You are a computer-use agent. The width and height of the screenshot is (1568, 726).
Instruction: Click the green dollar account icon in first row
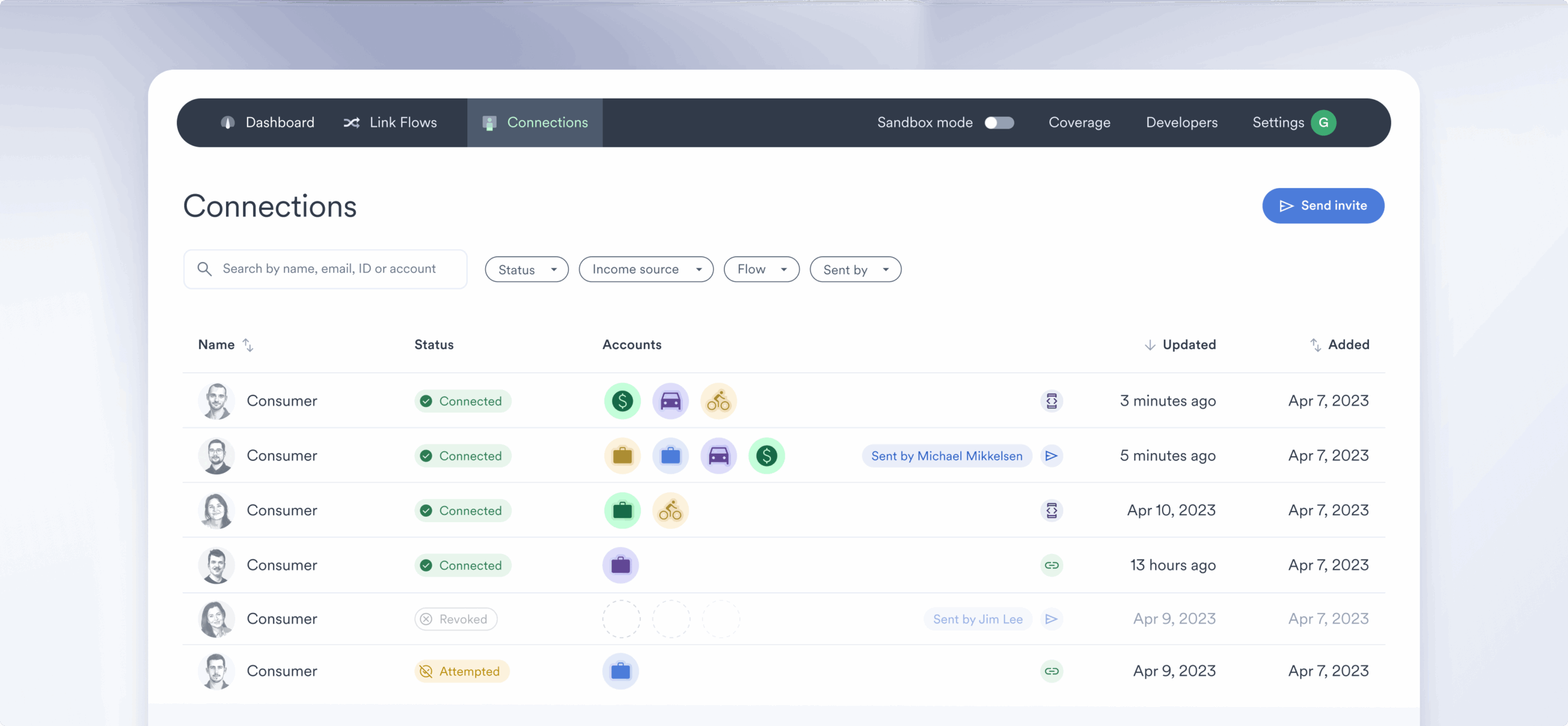pos(622,401)
